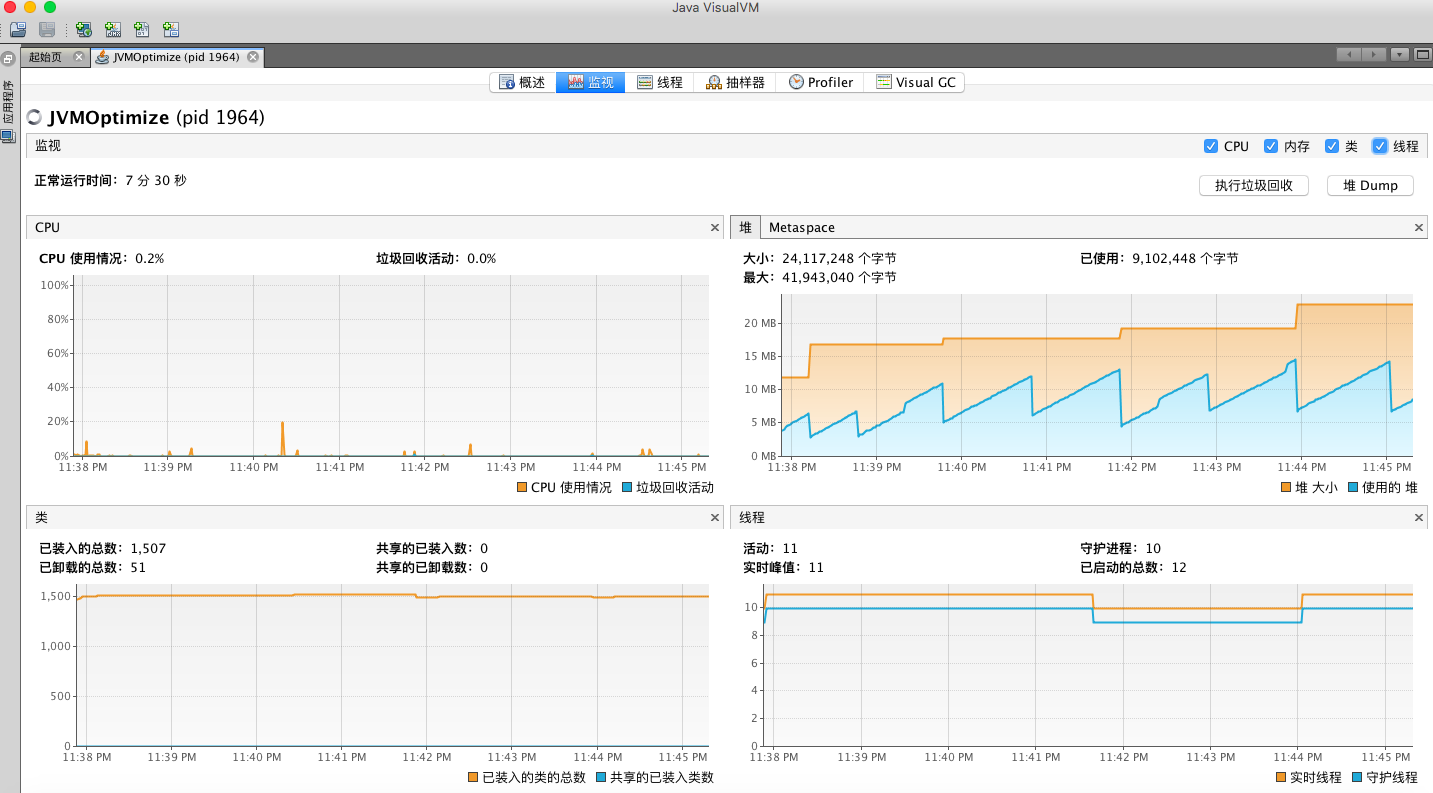Click the 已启动的总数: 12 text
This screenshot has width=1433, height=793.
coord(1133,568)
